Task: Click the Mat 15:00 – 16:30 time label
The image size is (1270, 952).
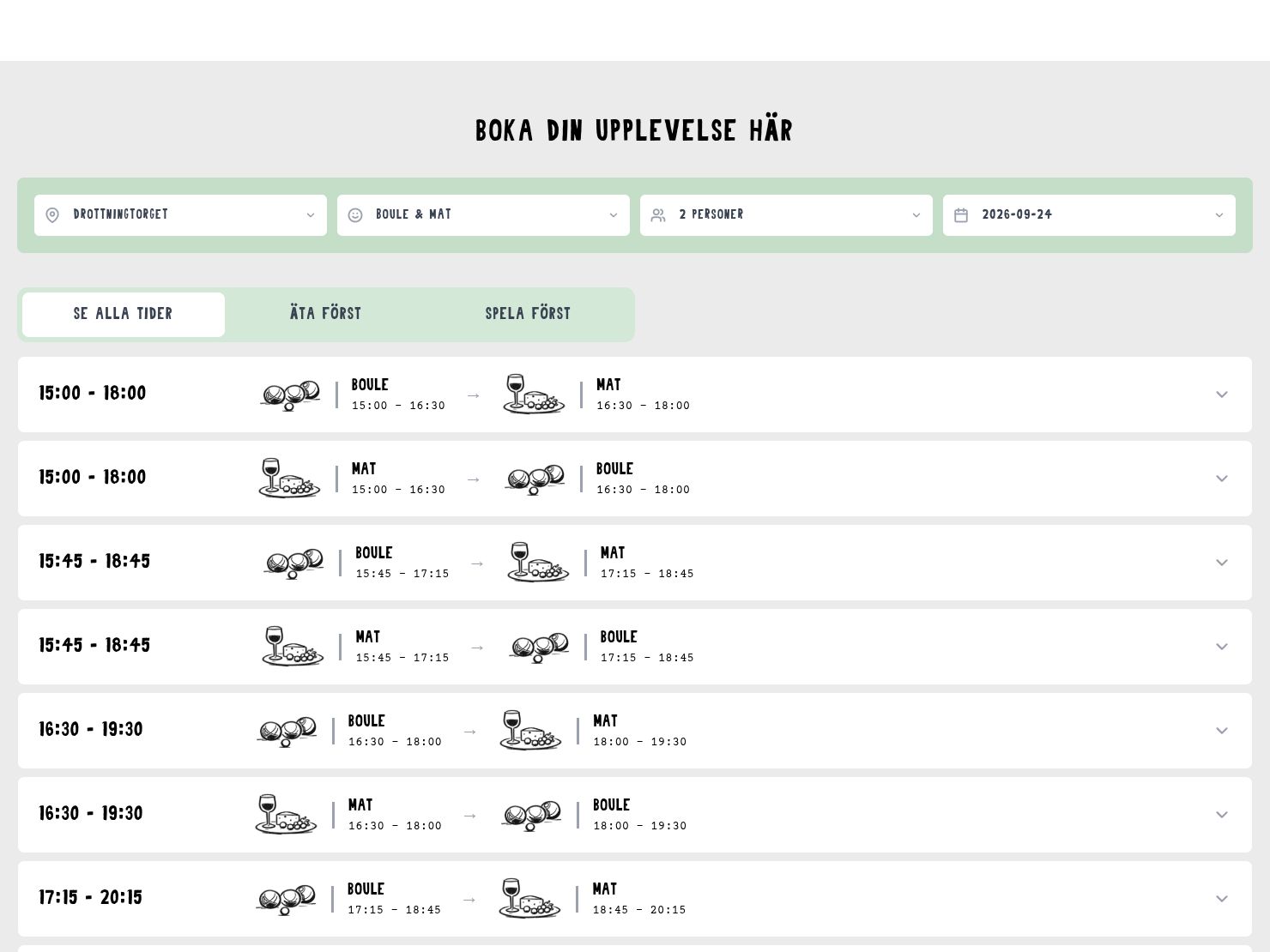Action: point(398,479)
